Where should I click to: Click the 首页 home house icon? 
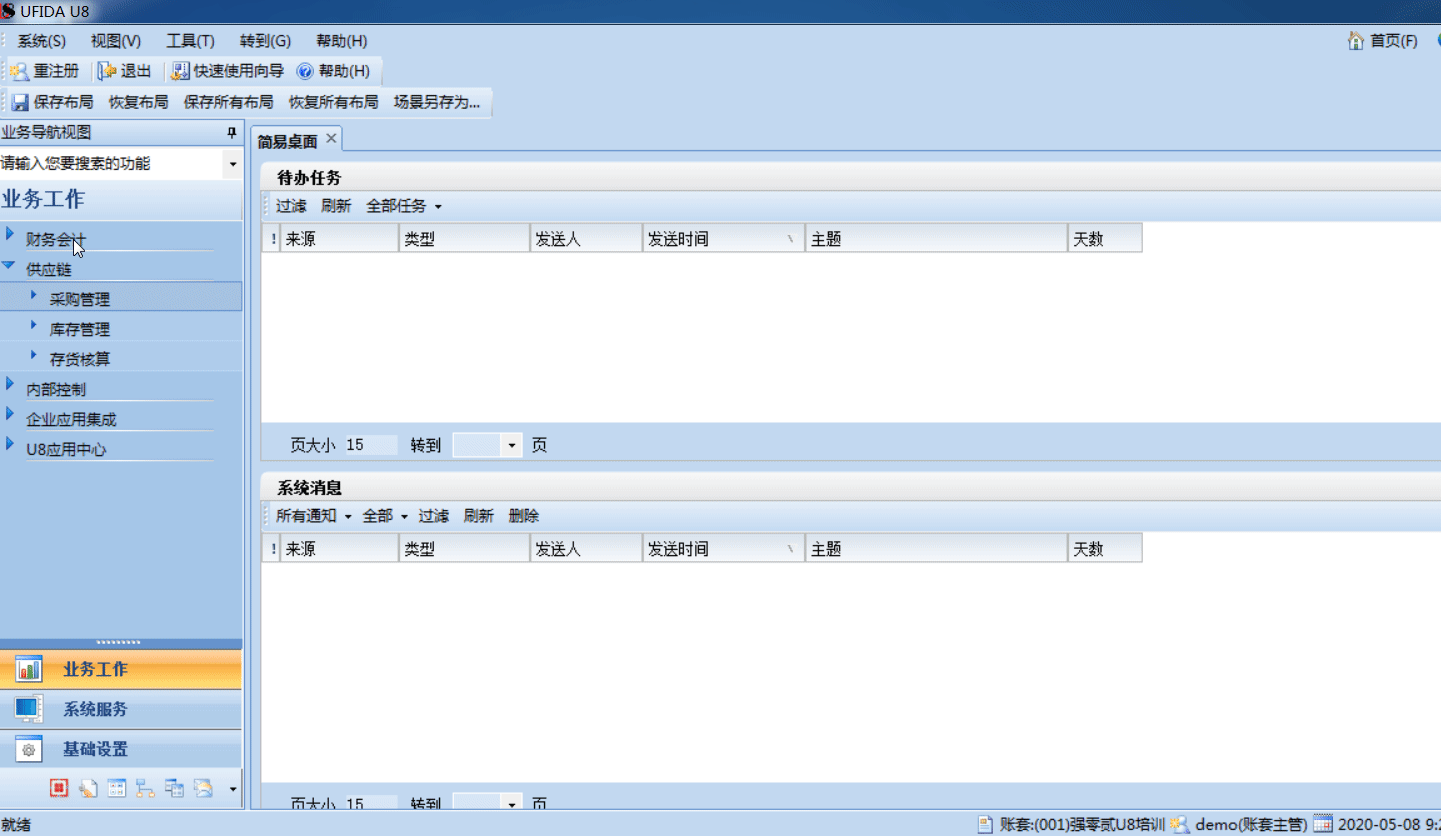[1356, 41]
